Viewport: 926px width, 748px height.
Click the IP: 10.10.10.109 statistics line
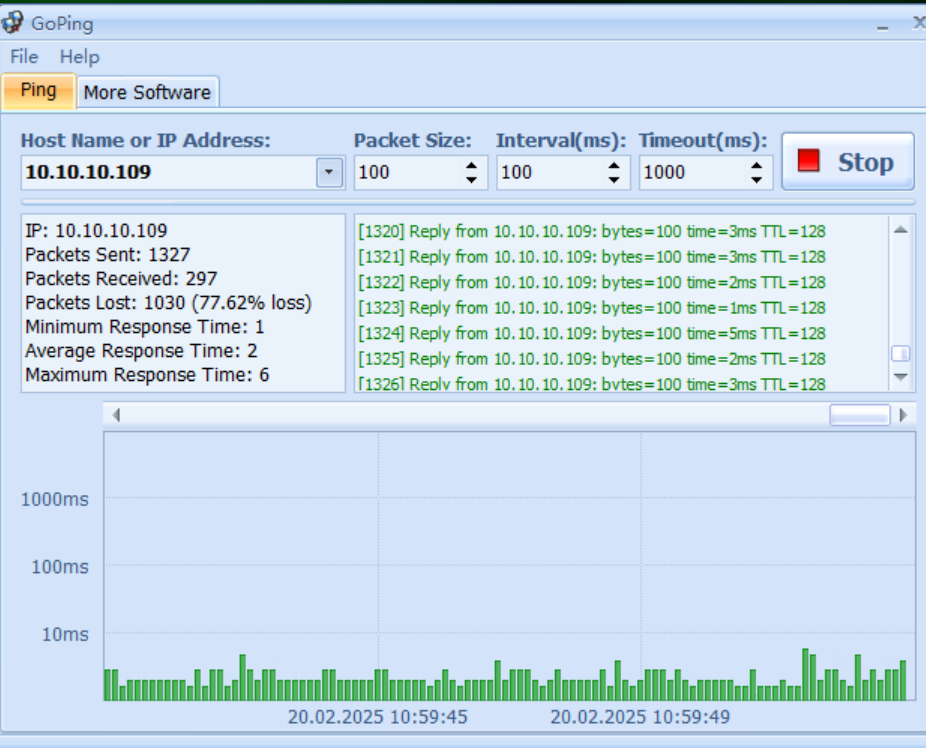(x=96, y=230)
